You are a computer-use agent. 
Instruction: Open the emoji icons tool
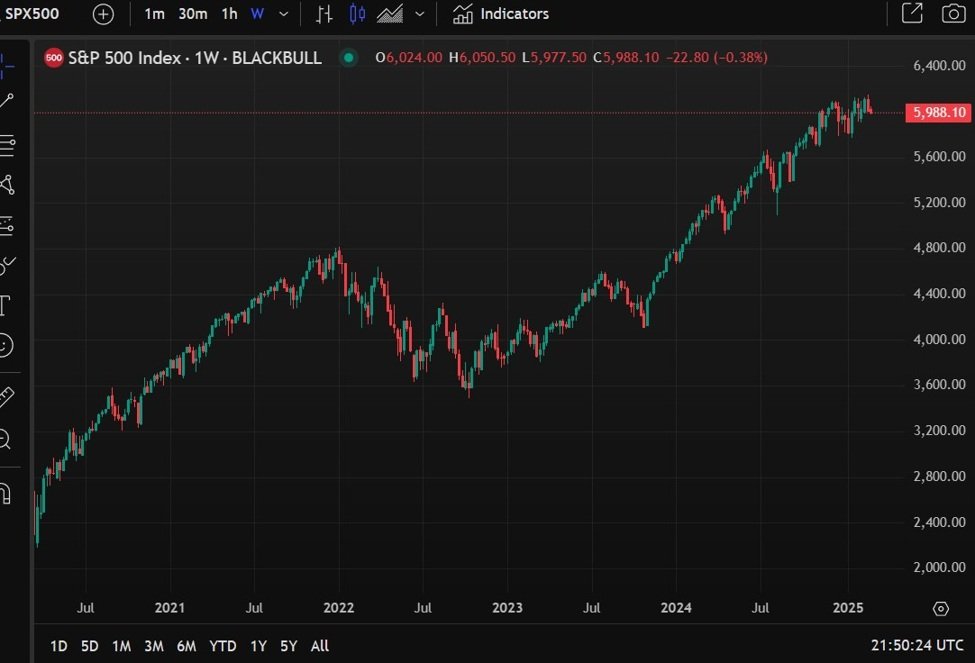5,345
